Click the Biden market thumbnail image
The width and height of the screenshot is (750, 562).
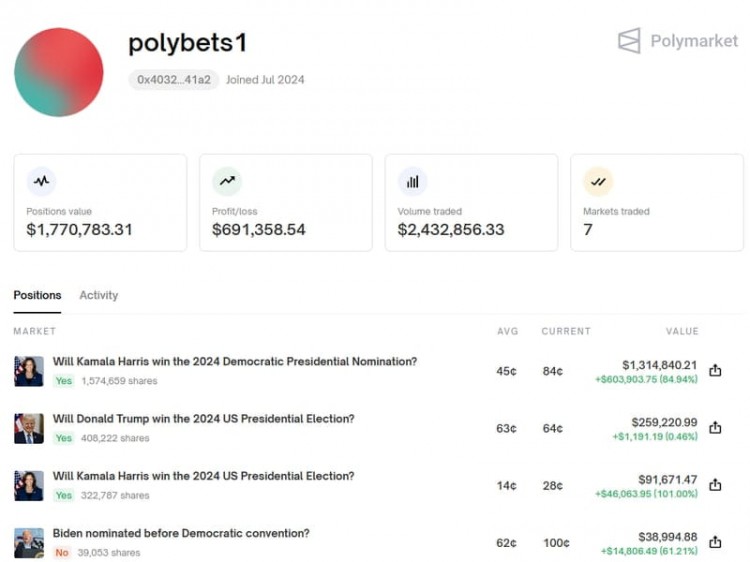click(29, 543)
